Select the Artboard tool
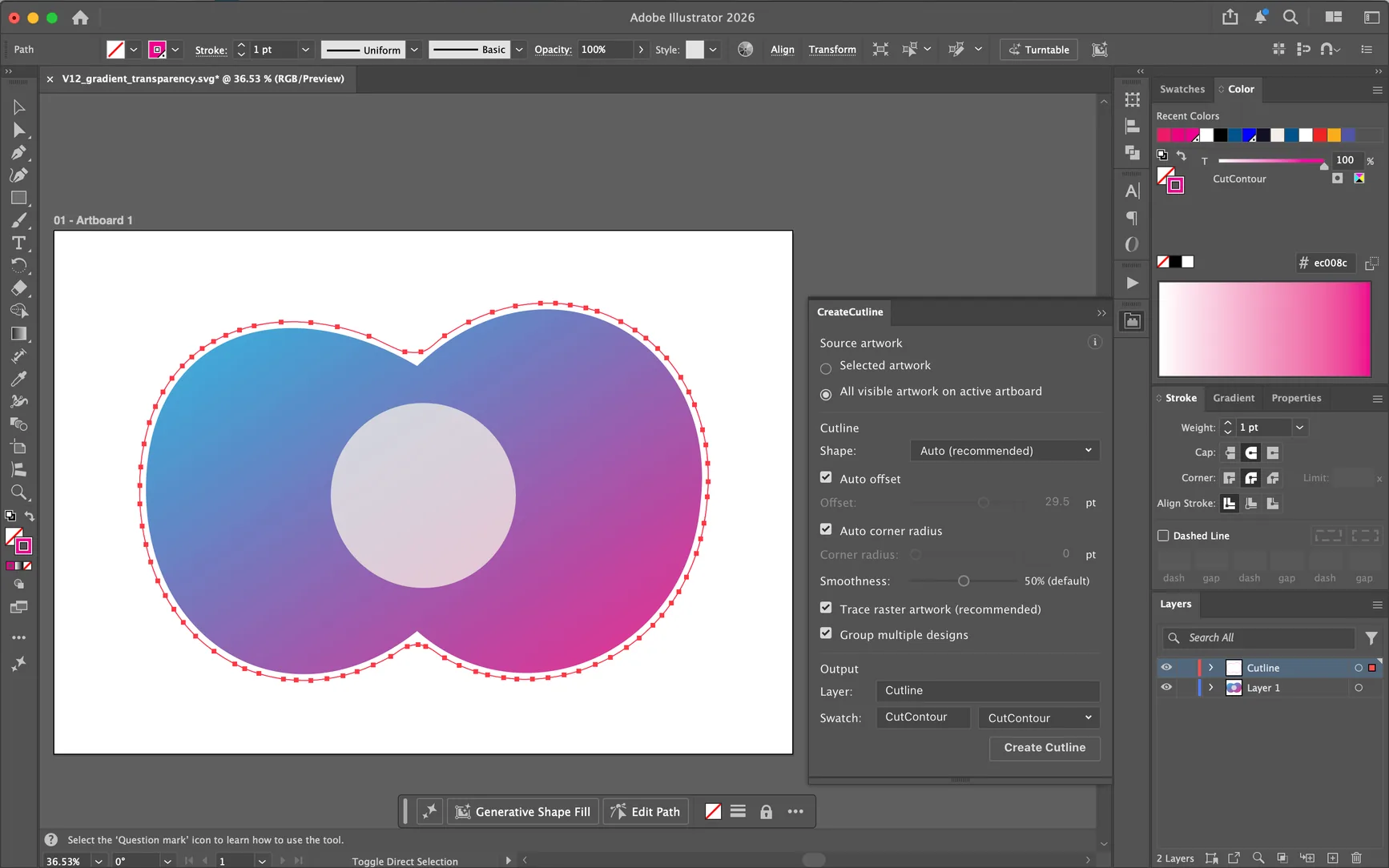This screenshot has height=868, width=1389. pyautogui.click(x=18, y=447)
